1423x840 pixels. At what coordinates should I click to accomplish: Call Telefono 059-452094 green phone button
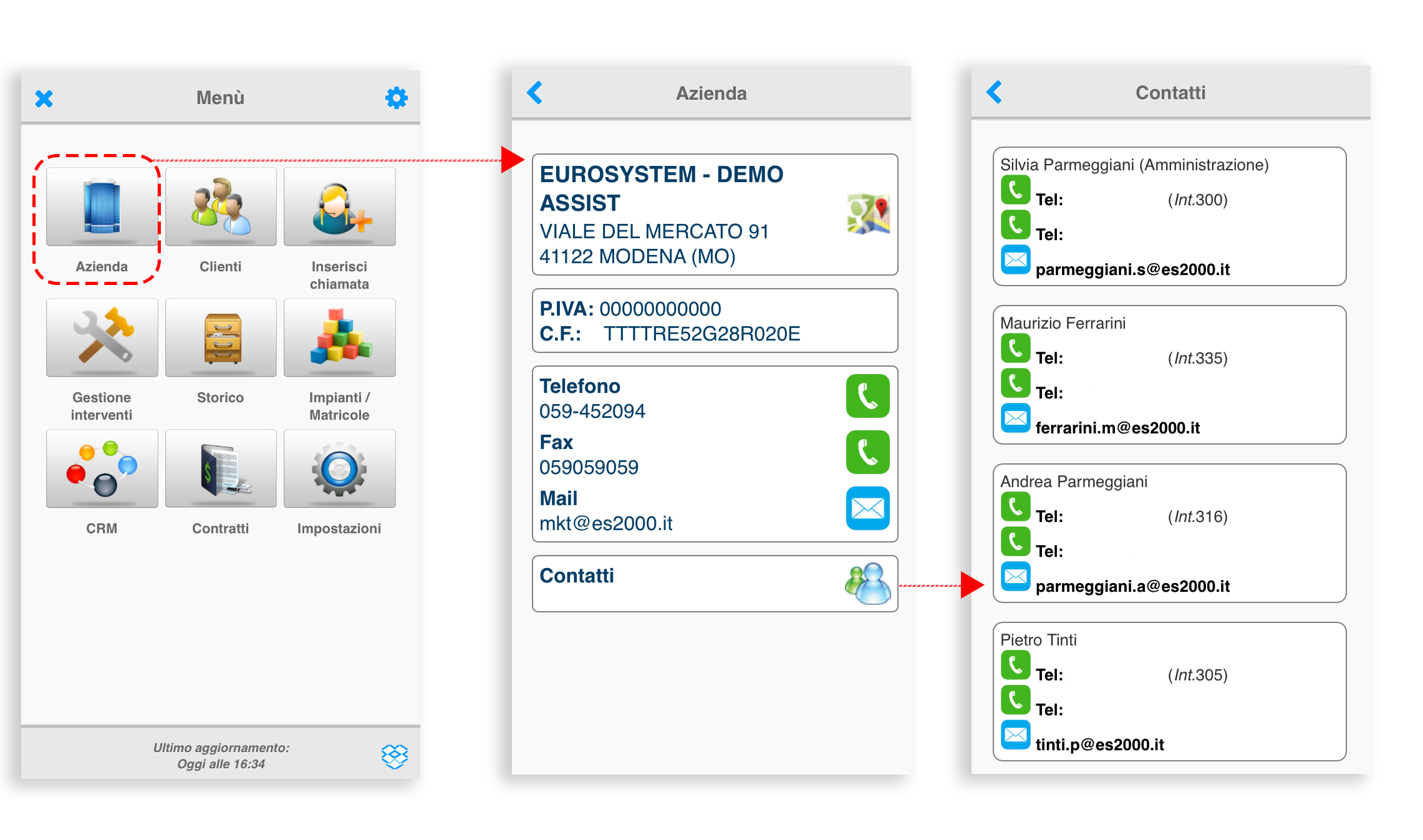(x=867, y=395)
